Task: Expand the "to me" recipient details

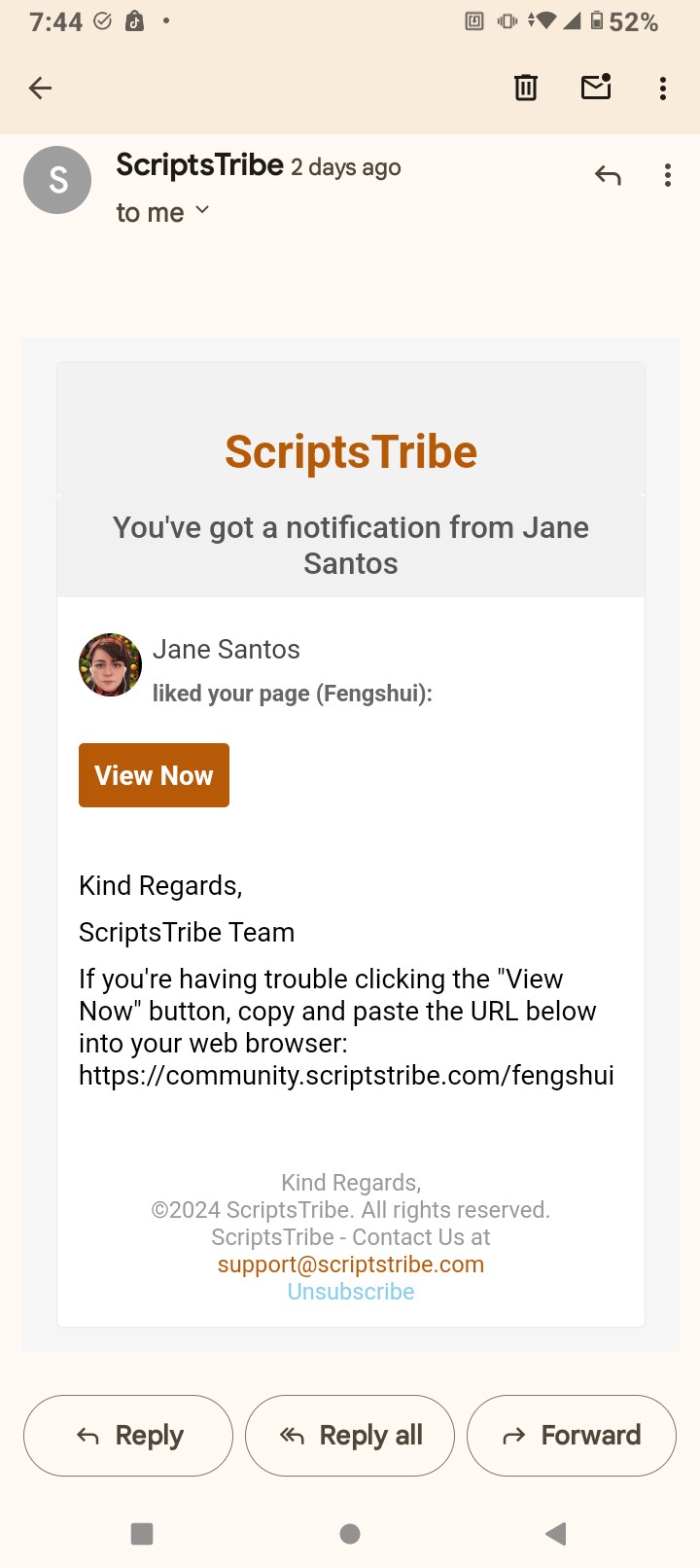Action: (163, 212)
